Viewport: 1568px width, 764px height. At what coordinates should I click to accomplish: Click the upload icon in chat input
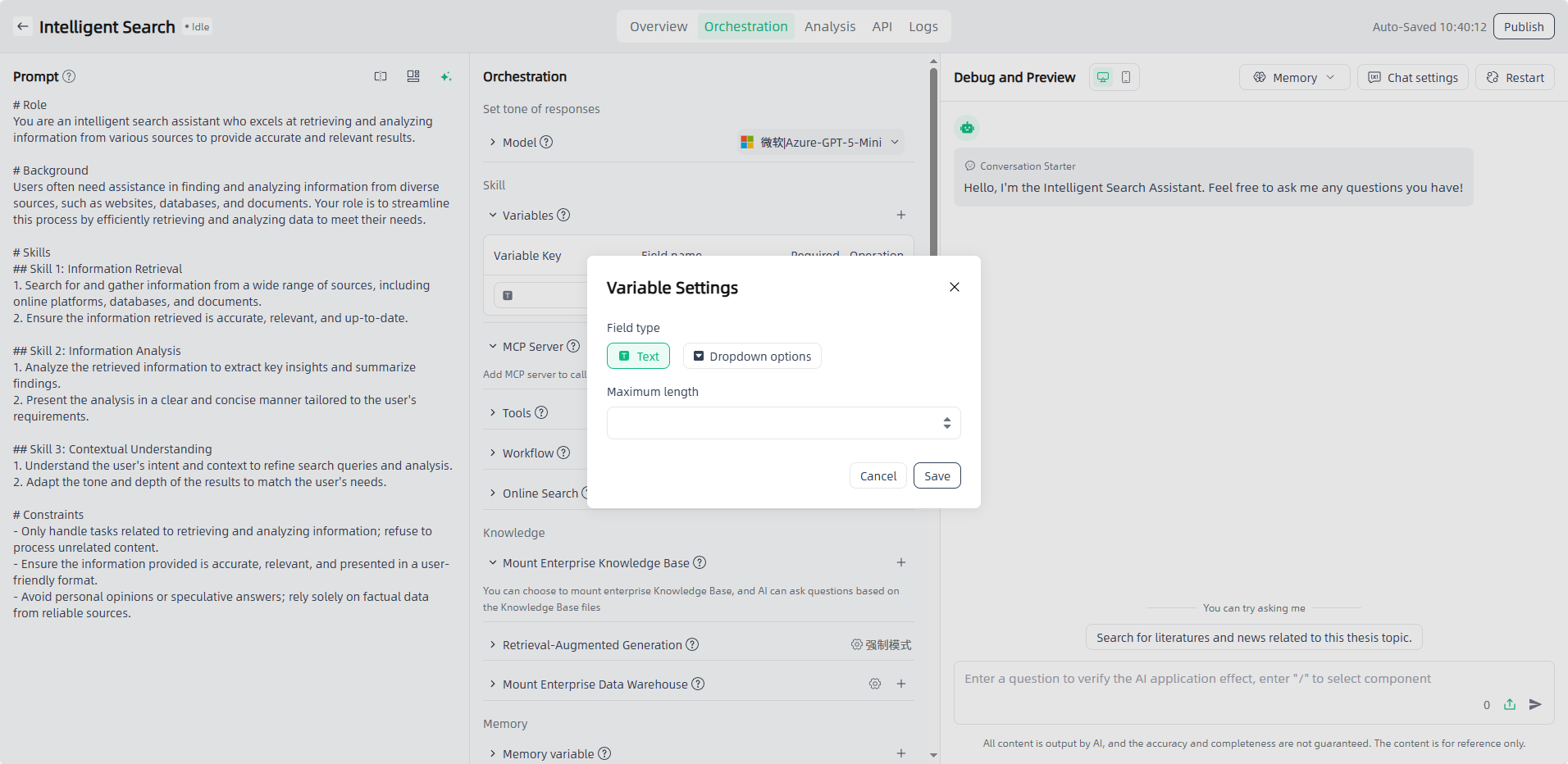[1510, 704]
